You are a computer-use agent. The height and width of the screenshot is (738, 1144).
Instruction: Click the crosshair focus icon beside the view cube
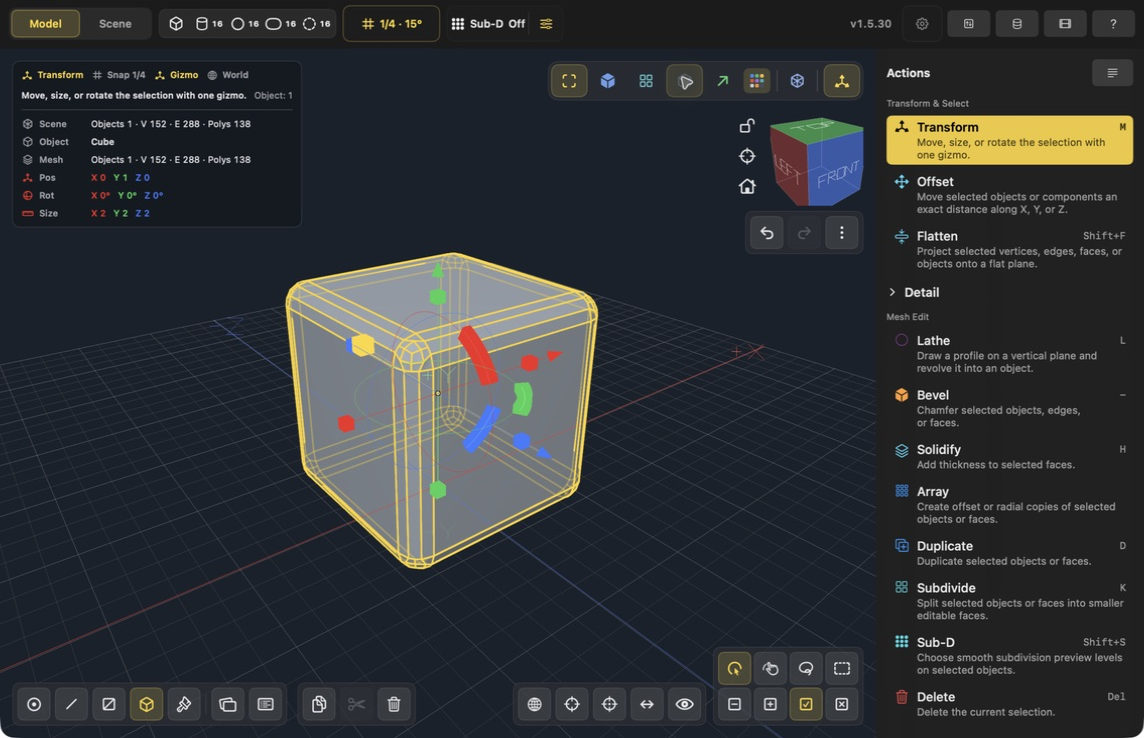[x=747, y=156]
